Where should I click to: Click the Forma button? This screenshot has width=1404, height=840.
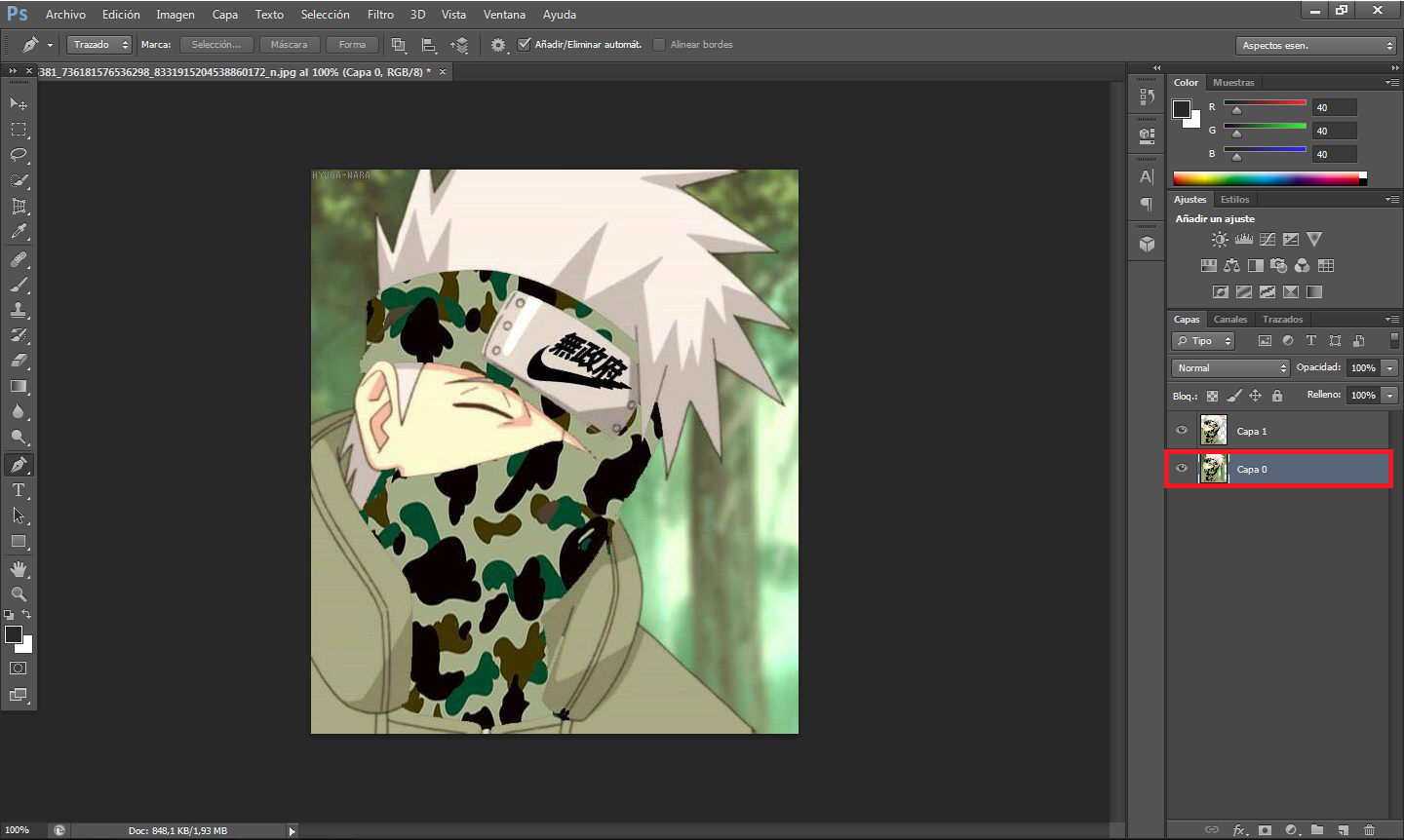(x=352, y=45)
